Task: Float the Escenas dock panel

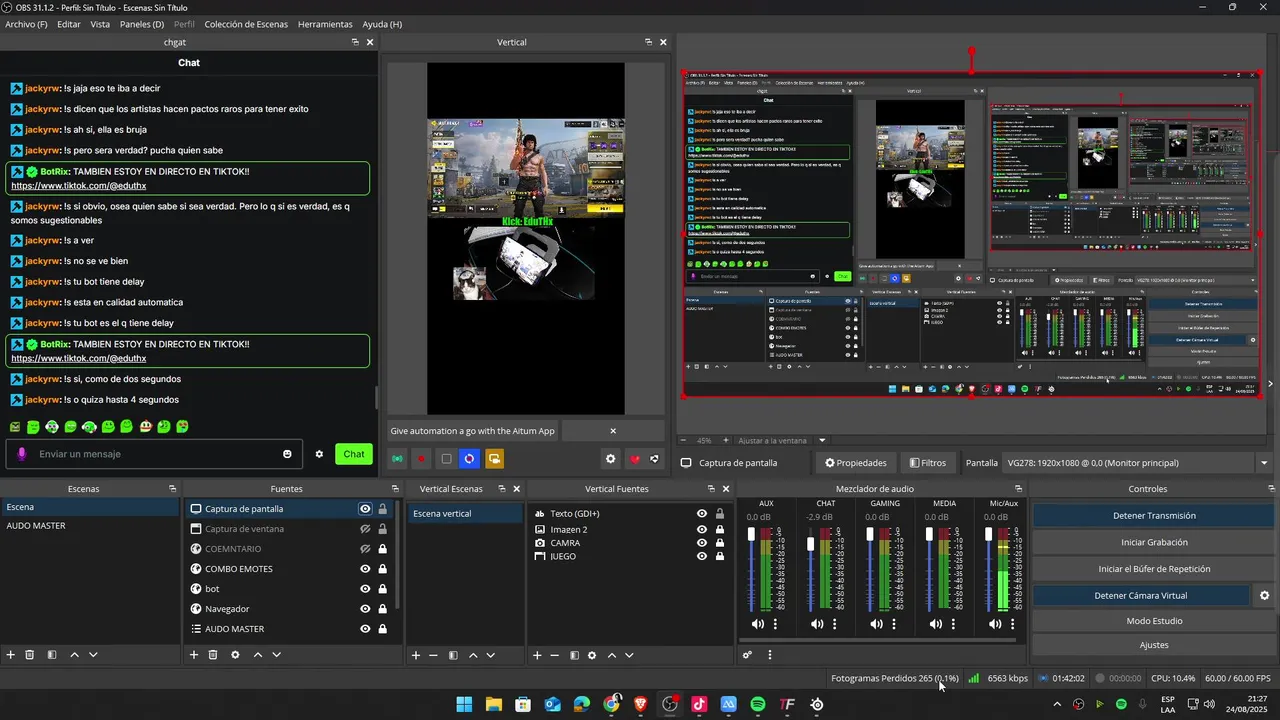Action: click(x=172, y=489)
